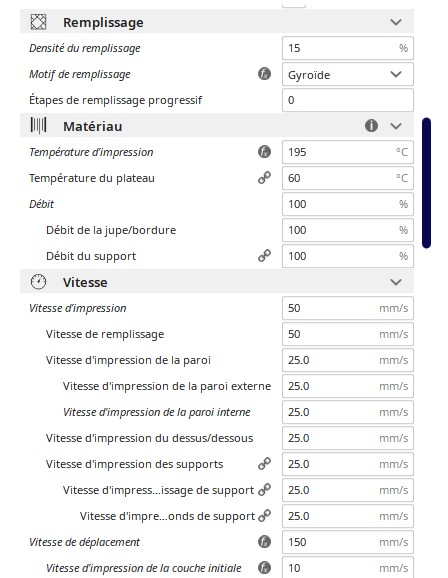The width and height of the screenshot is (448, 578).
Task: Click the fx icon beside couche initiale speed
Action: tap(264, 568)
